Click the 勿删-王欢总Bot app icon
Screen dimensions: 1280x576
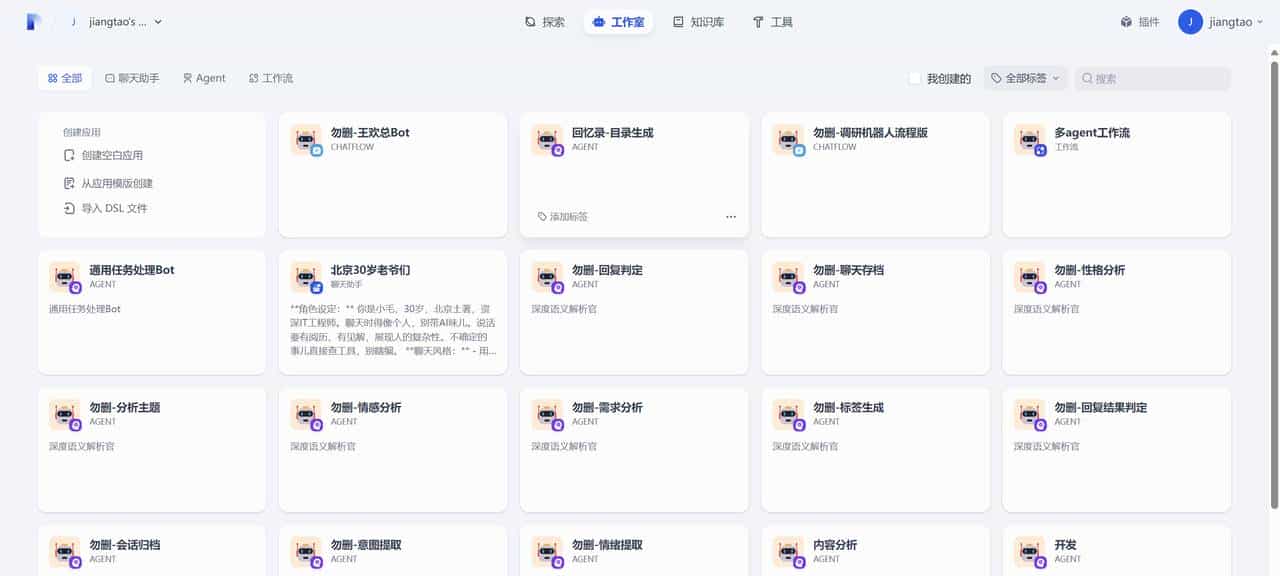tap(305, 139)
